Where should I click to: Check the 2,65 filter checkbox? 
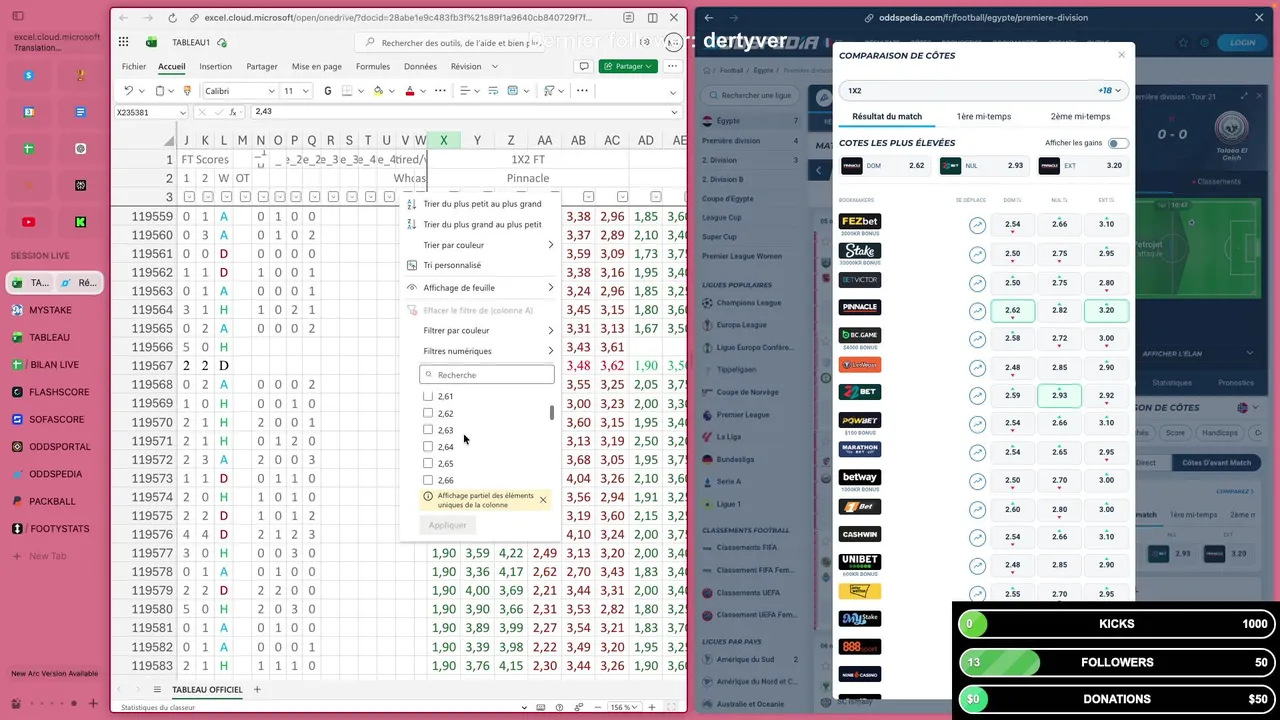[428, 463]
